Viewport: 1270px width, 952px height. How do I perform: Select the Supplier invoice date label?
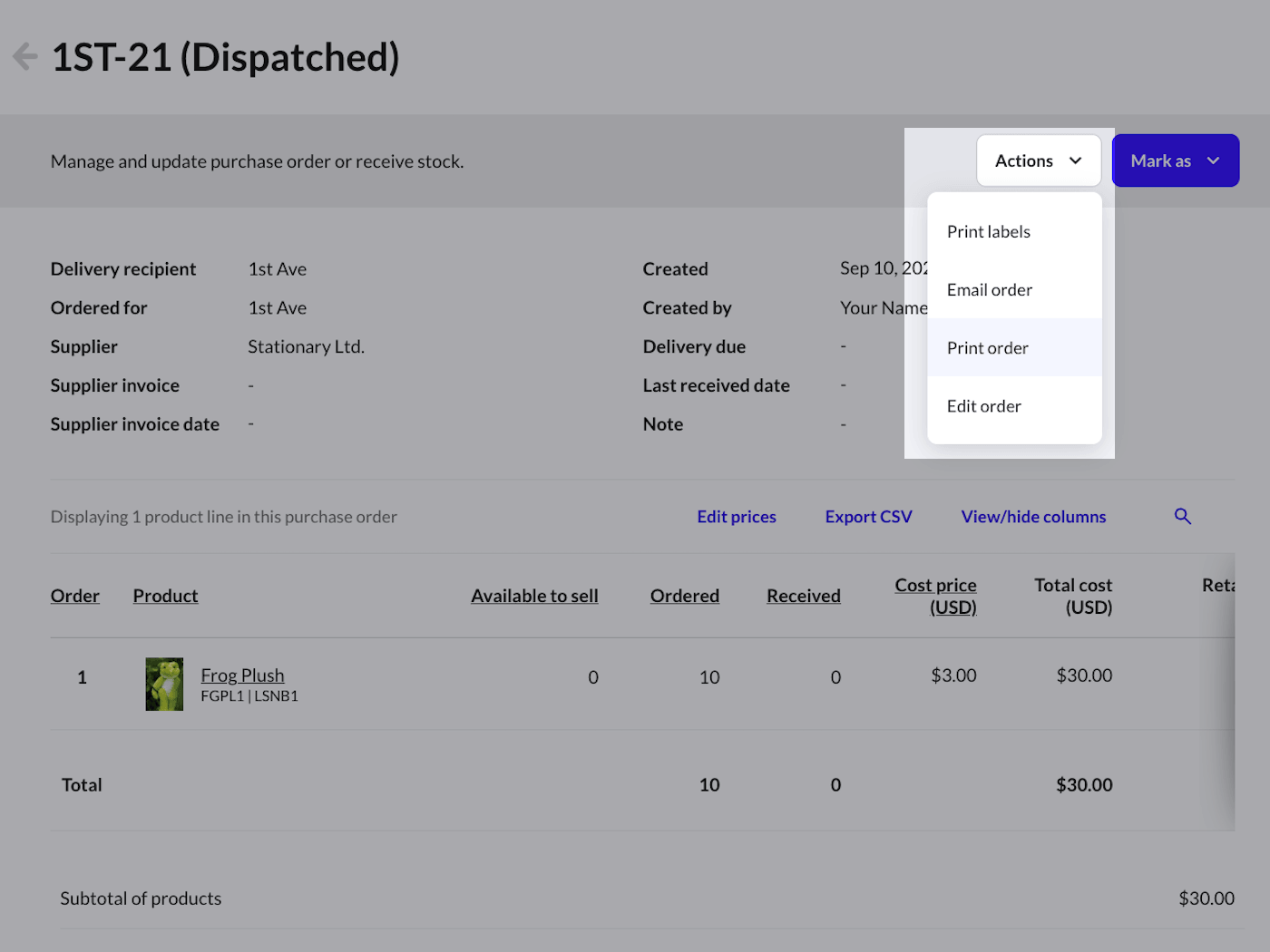[135, 424]
